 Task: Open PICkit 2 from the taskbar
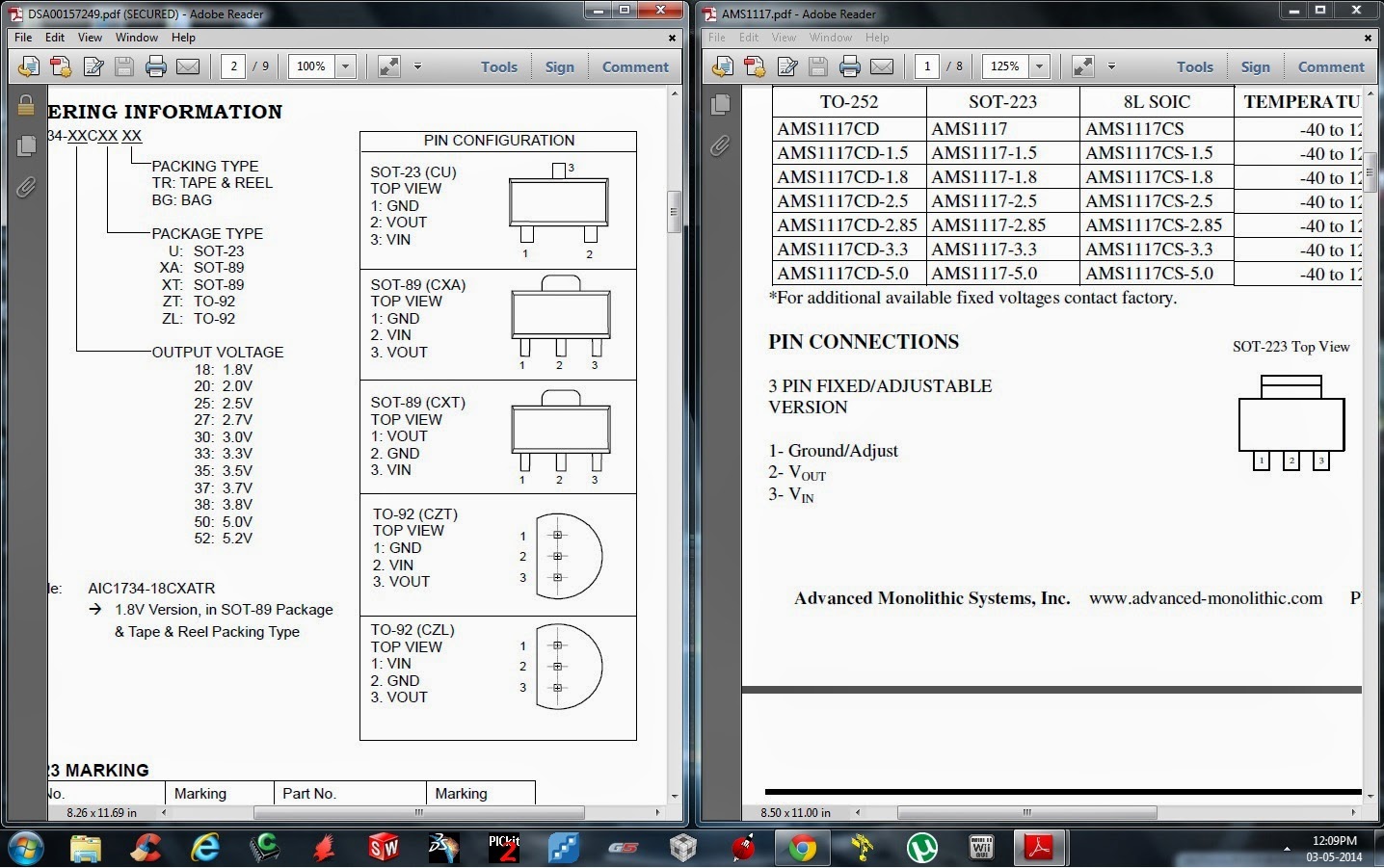tap(503, 848)
